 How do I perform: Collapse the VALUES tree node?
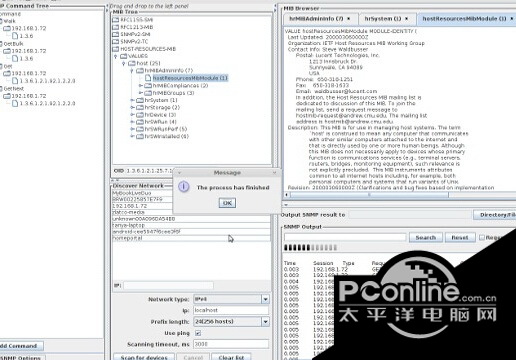(x=116, y=56)
